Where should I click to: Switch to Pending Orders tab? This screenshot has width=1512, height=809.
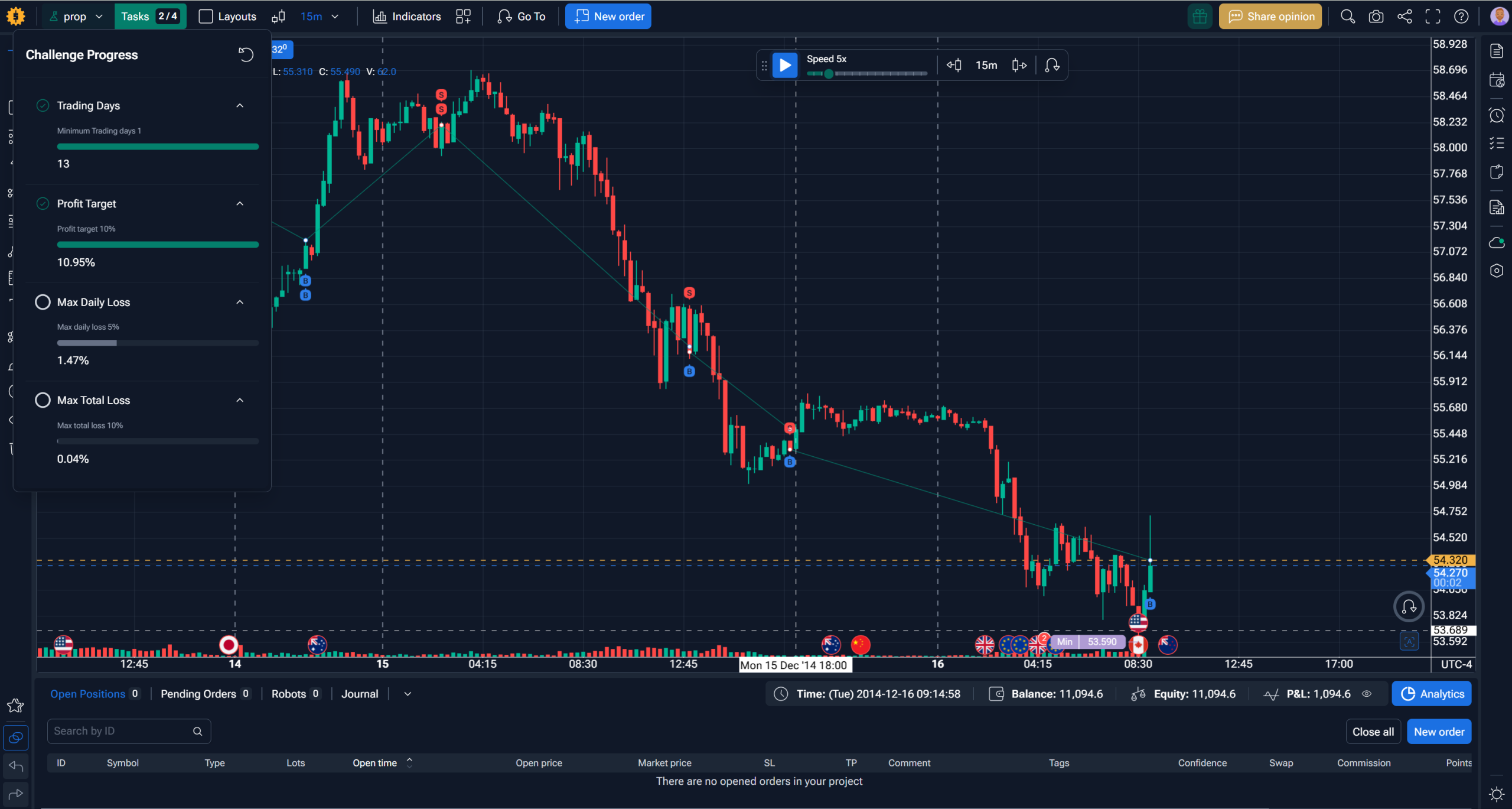tap(206, 694)
